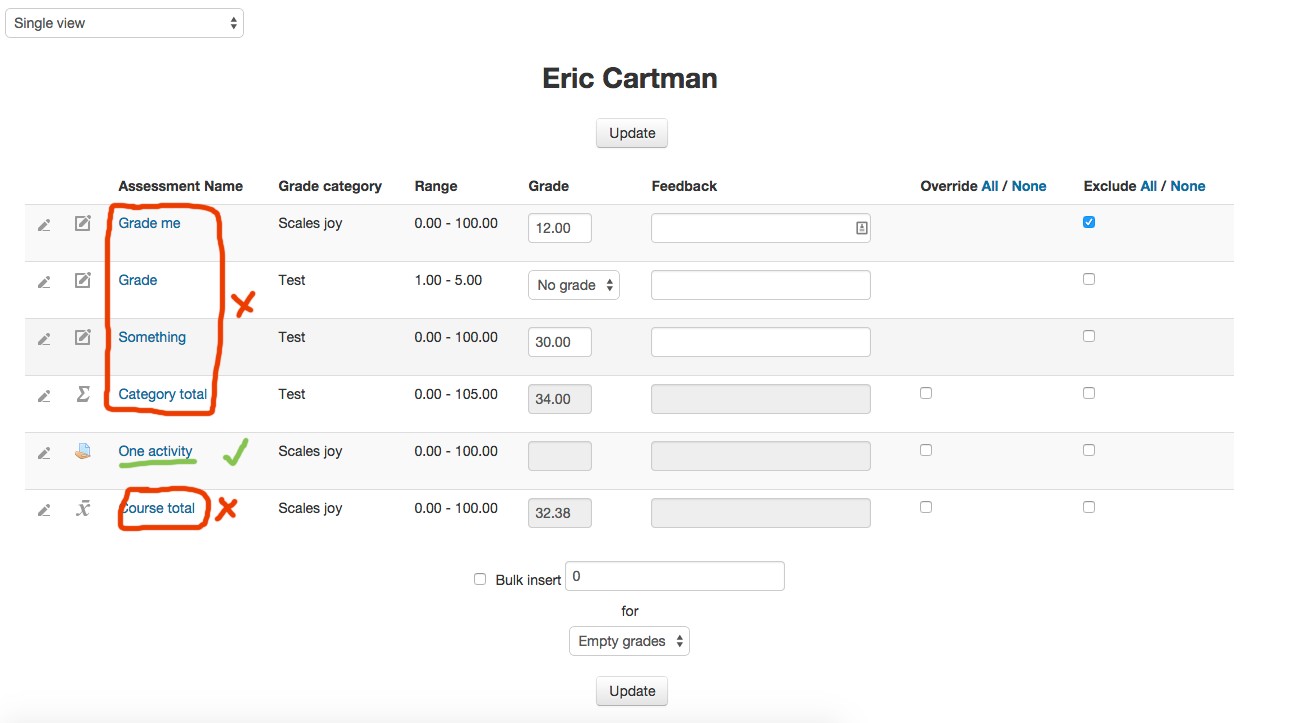Open the Single view dropdown
The width and height of the screenshot is (1300, 723).
click(125, 23)
